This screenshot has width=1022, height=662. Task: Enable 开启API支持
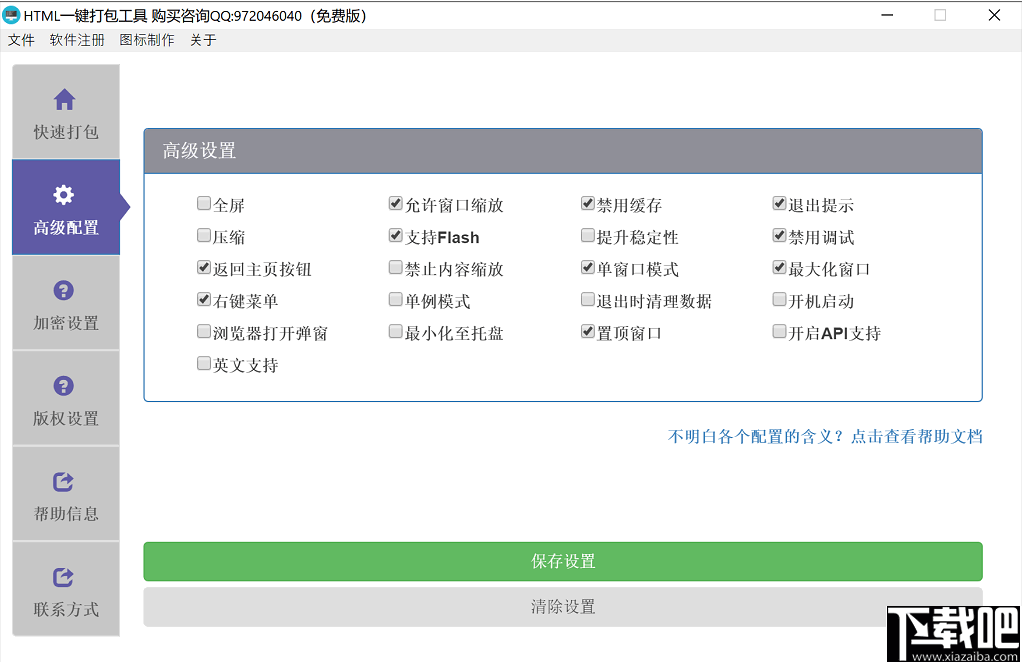coord(779,331)
